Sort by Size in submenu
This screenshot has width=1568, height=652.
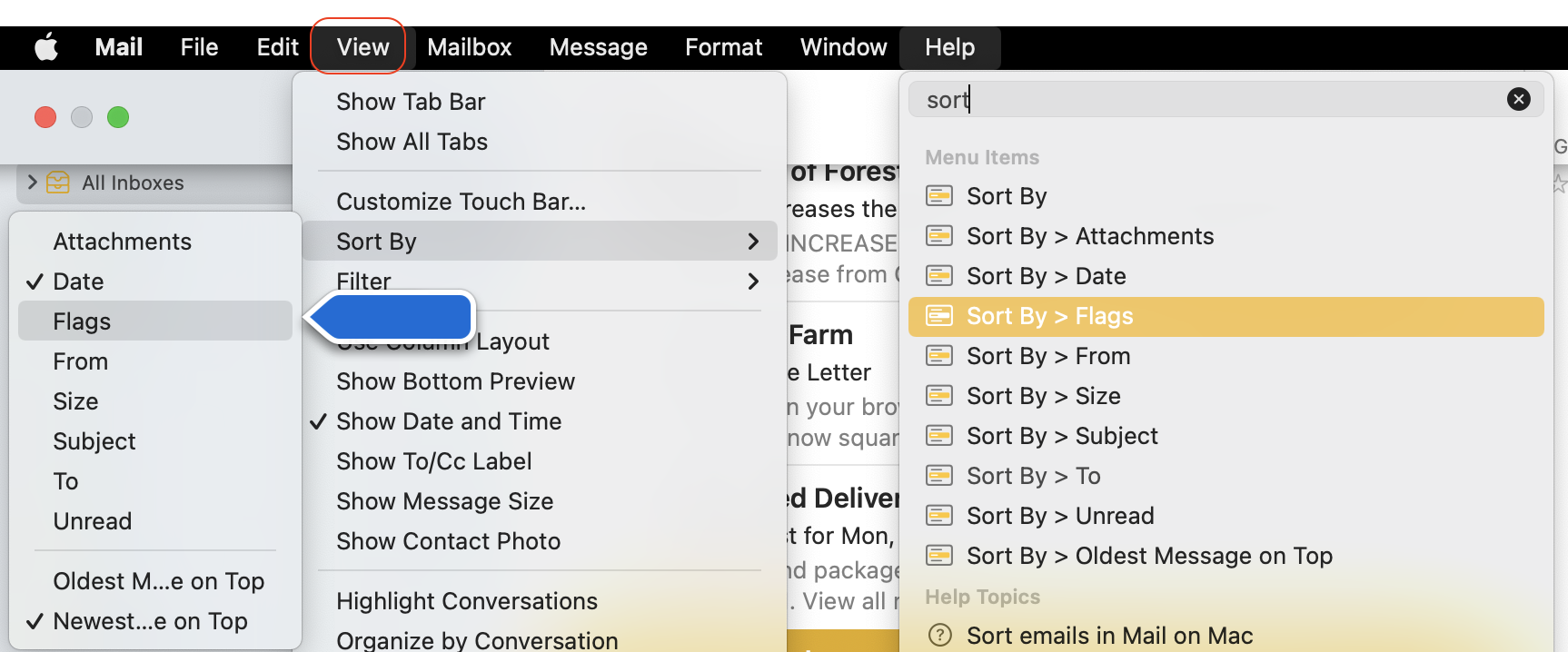coord(154,401)
